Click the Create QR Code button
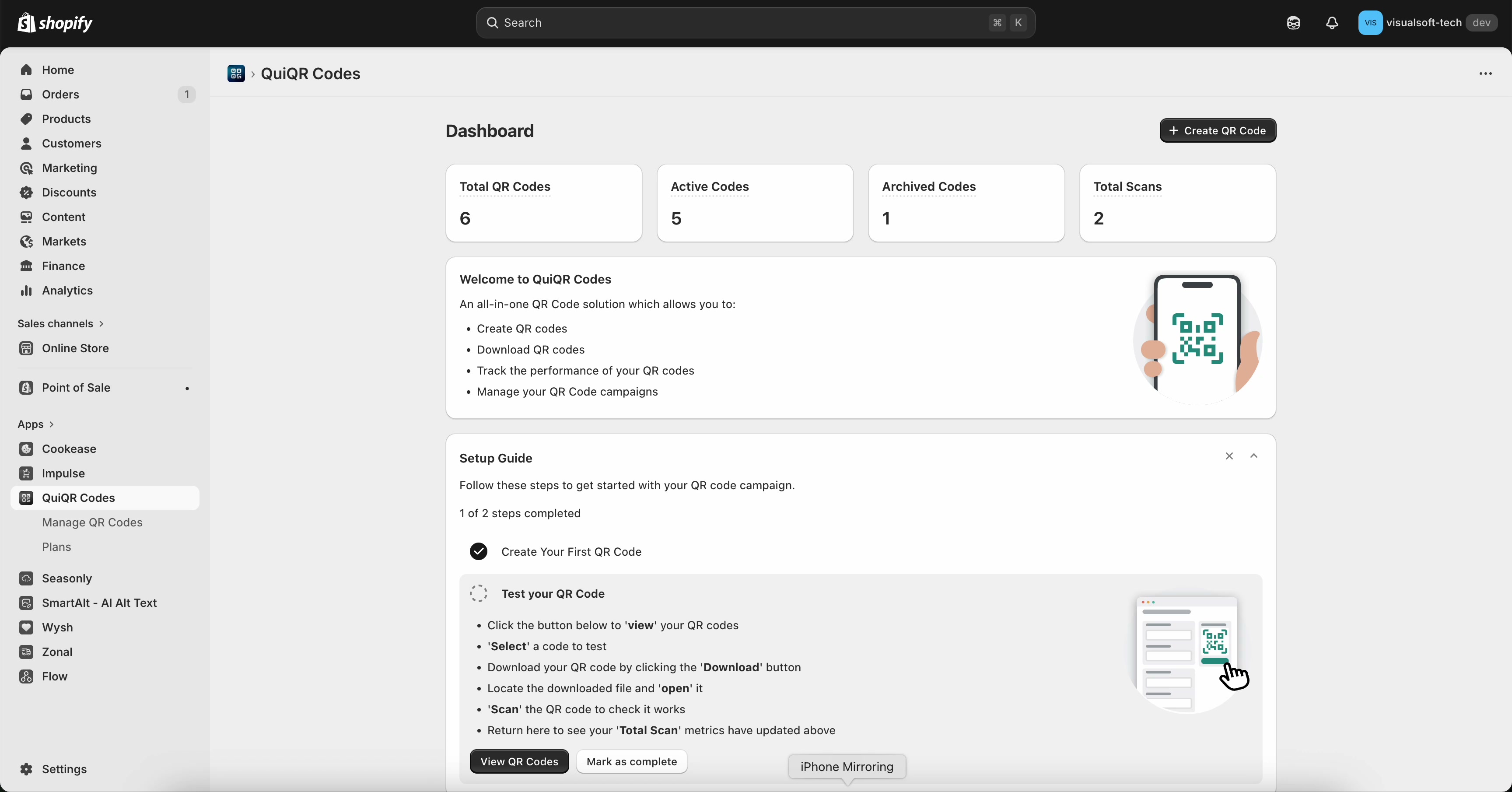1512x792 pixels. coord(1218,130)
